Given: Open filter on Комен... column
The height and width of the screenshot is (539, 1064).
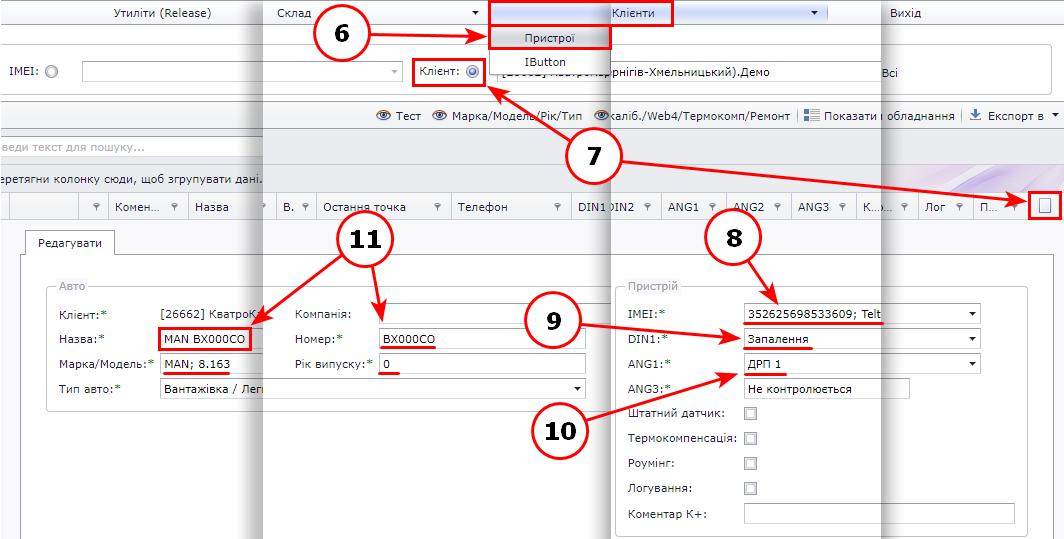Looking at the screenshot, I should pos(174,207).
